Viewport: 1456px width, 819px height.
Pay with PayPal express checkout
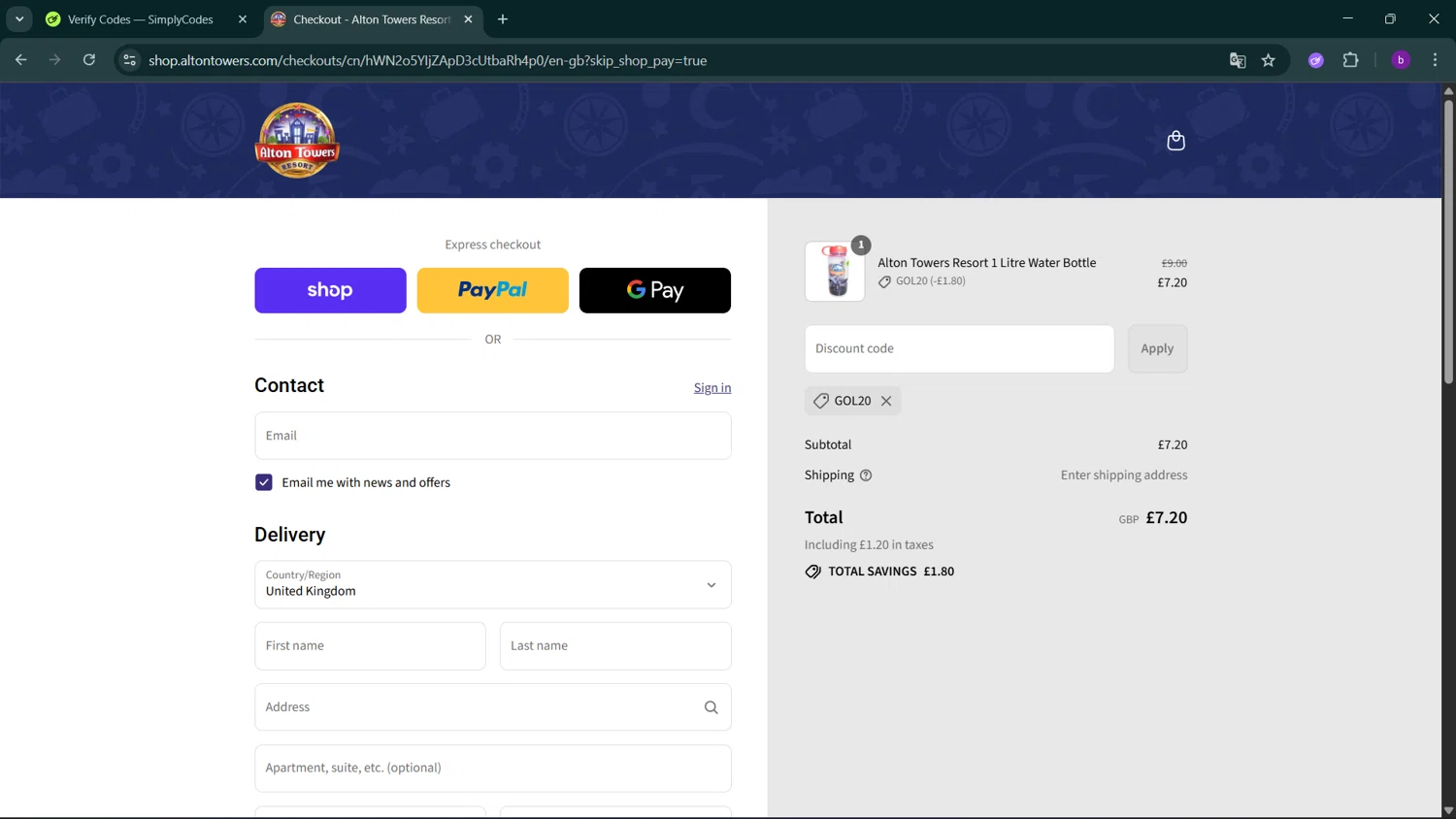[x=493, y=290]
